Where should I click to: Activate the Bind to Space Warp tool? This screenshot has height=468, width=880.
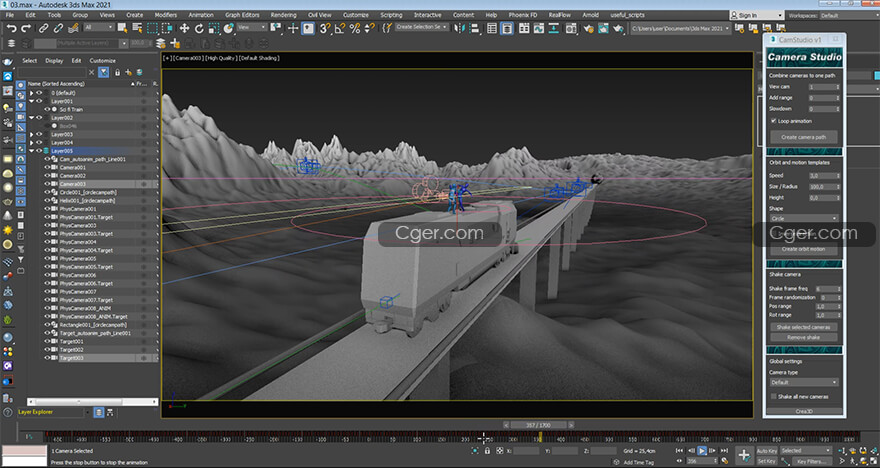tap(73, 27)
